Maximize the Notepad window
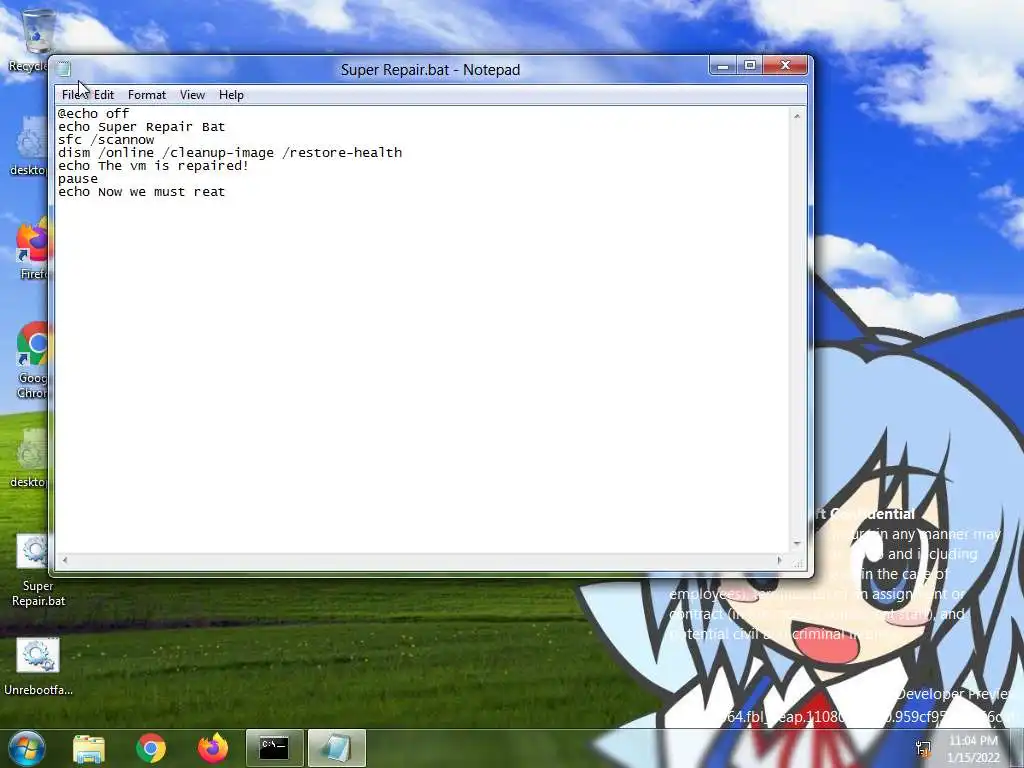The width and height of the screenshot is (1024, 768). click(x=750, y=66)
